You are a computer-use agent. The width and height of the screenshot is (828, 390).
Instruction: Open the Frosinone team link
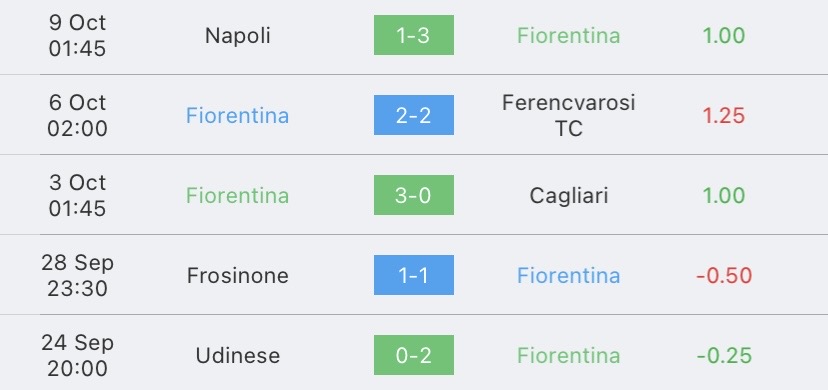(x=238, y=275)
